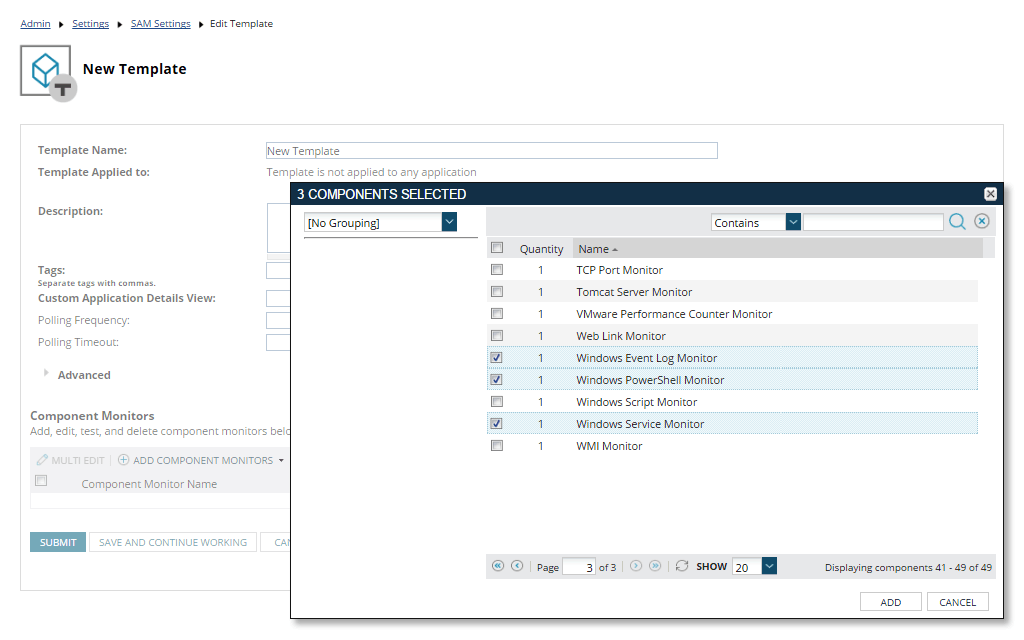Clear the filter using the circled X icon

tap(981, 221)
